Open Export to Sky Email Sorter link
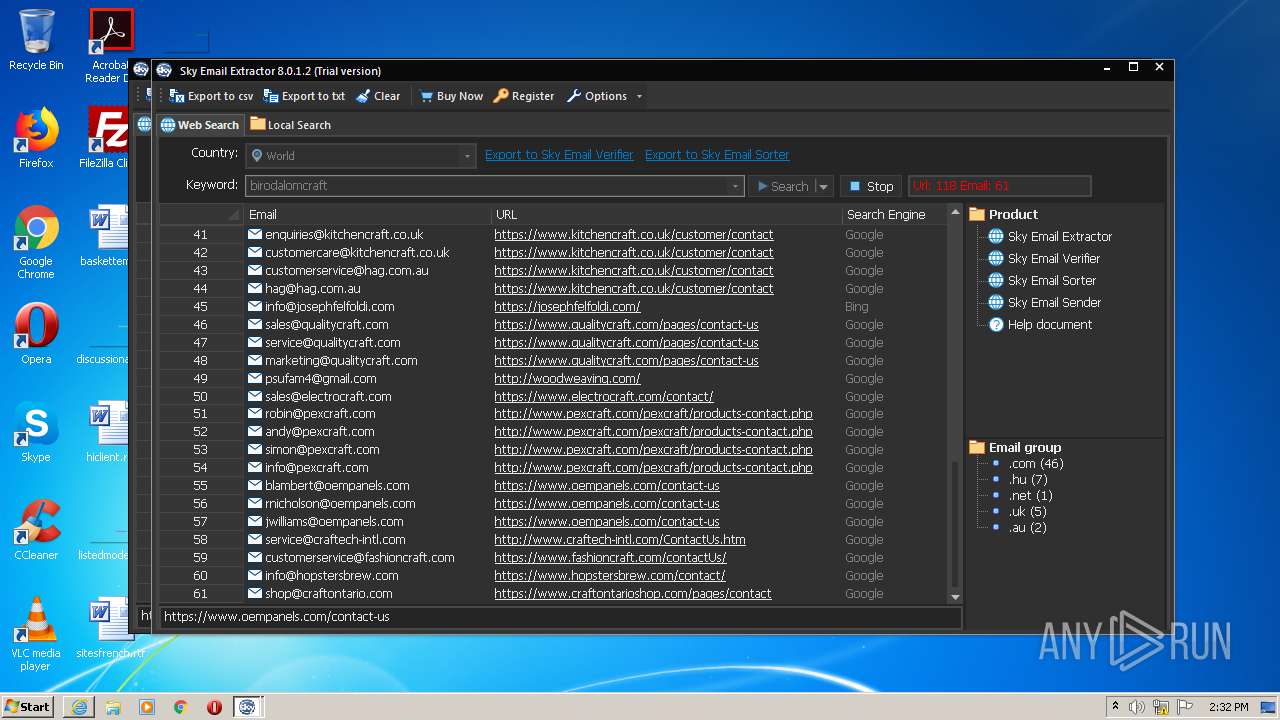The width and height of the screenshot is (1280, 720). (717, 155)
